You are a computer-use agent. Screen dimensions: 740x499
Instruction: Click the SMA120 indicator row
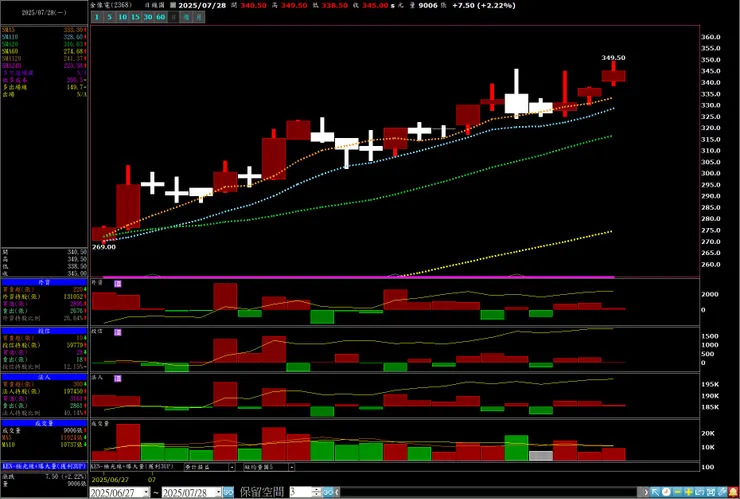[44, 58]
